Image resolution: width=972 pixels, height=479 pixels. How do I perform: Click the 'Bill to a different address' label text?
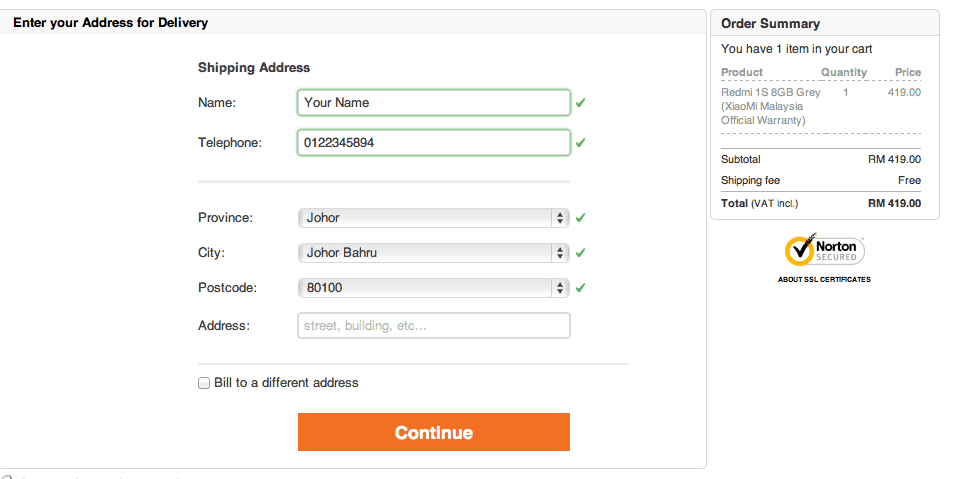coord(286,383)
